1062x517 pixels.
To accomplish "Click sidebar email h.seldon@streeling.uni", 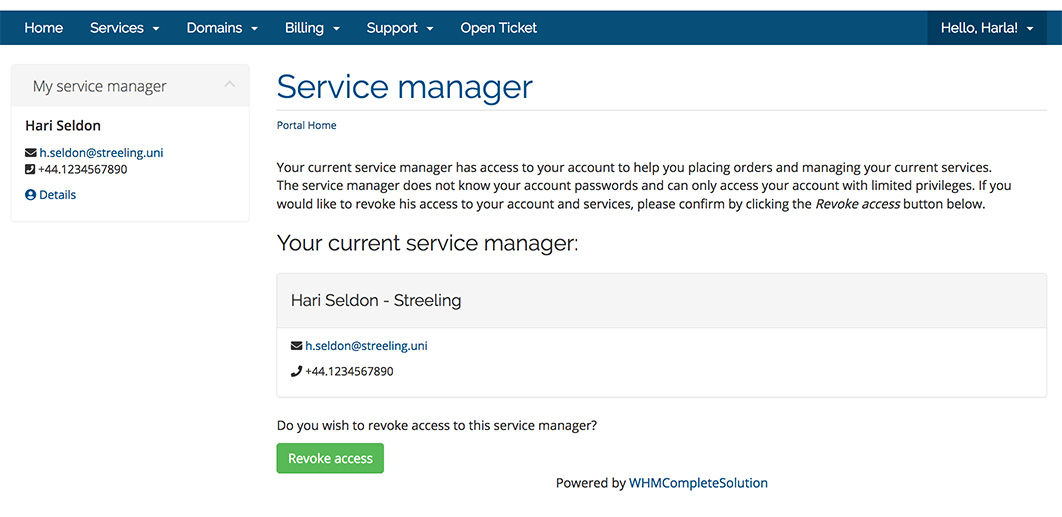I will pos(101,153).
